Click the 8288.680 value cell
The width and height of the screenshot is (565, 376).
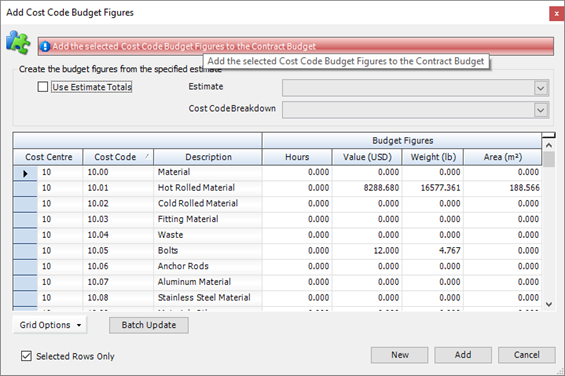click(x=367, y=188)
